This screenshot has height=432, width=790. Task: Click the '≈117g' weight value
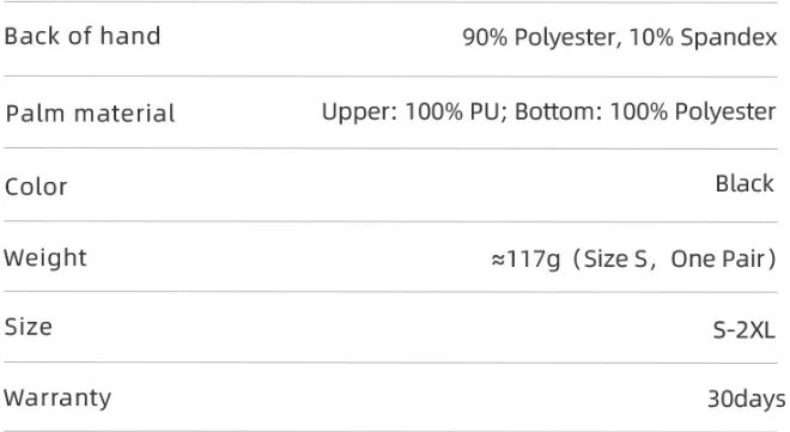(x=526, y=260)
